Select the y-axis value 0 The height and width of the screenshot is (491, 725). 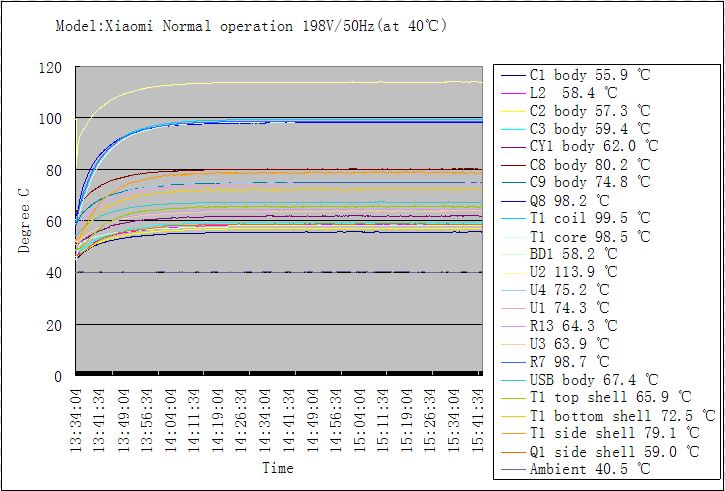click(58, 377)
